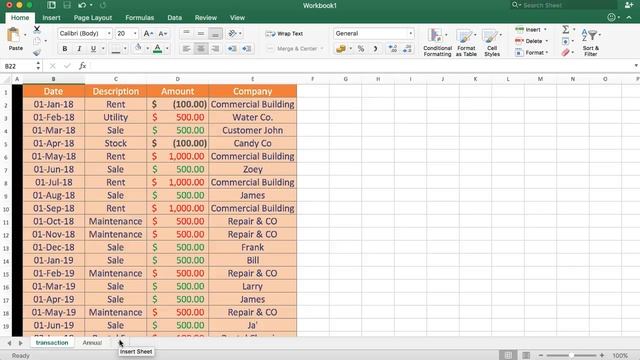The height and width of the screenshot is (360, 640).
Task: Switch to Page Layout view icon
Action: pyautogui.click(x=526, y=356)
